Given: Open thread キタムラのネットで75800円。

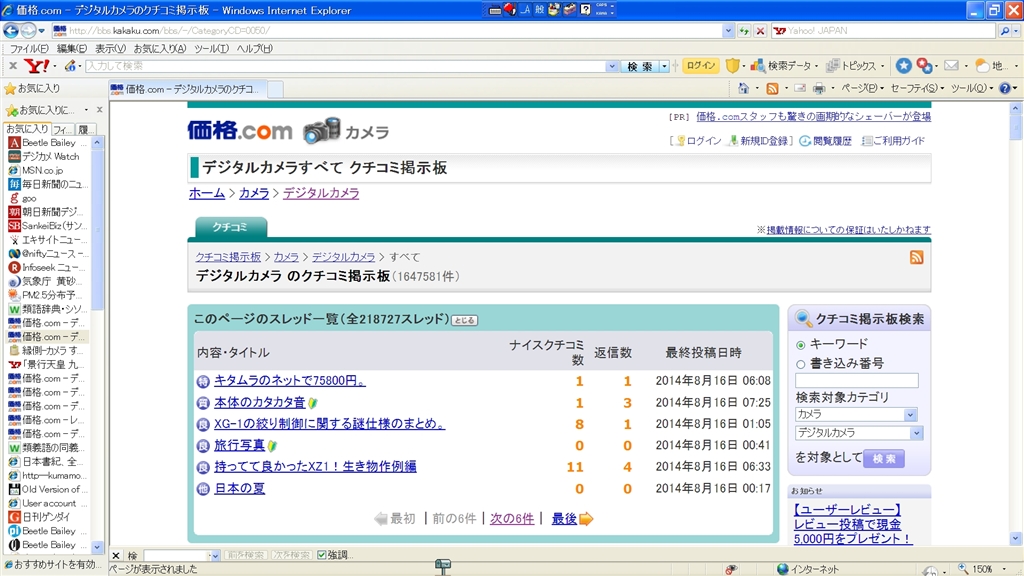Looking at the screenshot, I should coord(290,381).
